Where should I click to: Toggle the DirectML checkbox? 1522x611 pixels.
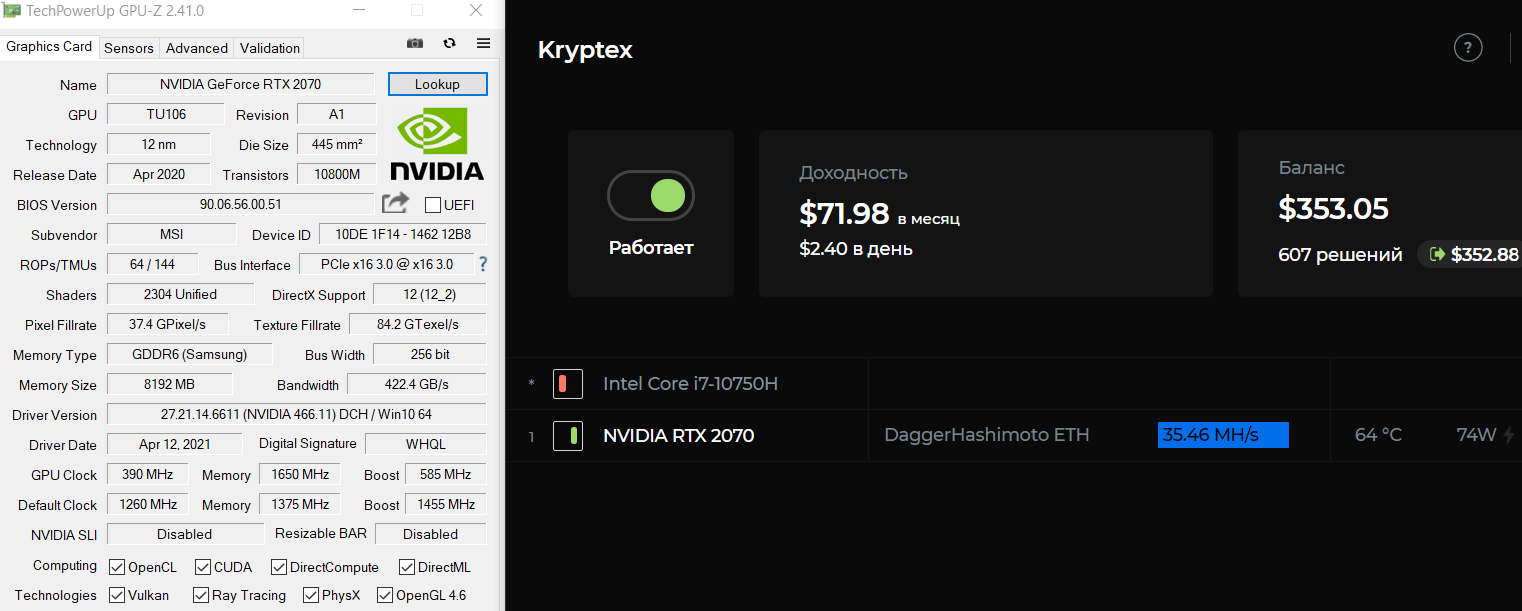tap(407, 567)
